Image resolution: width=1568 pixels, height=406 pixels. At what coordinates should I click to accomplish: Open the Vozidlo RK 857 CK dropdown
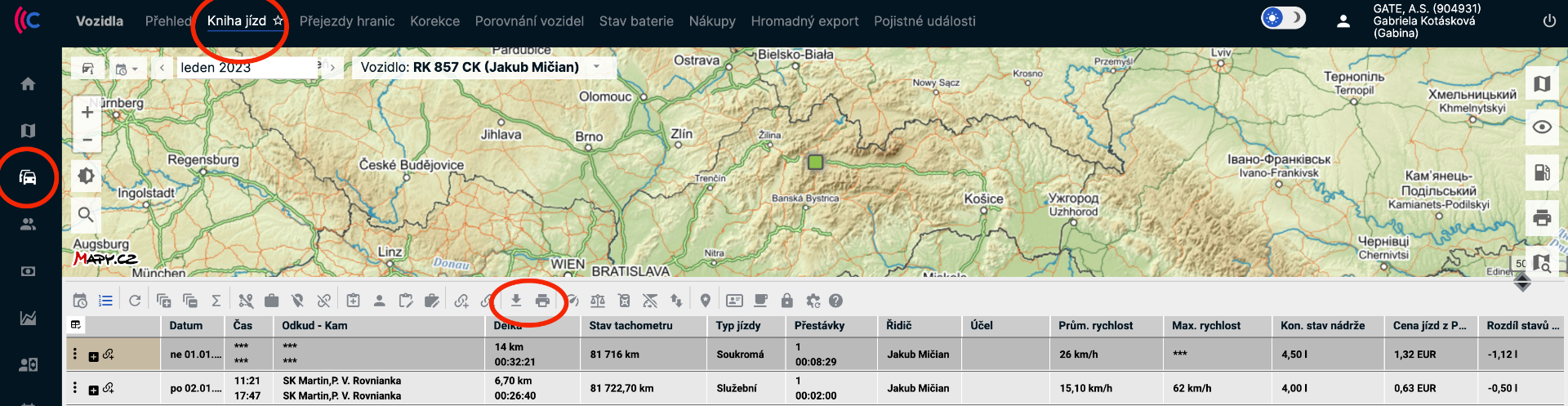click(597, 67)
